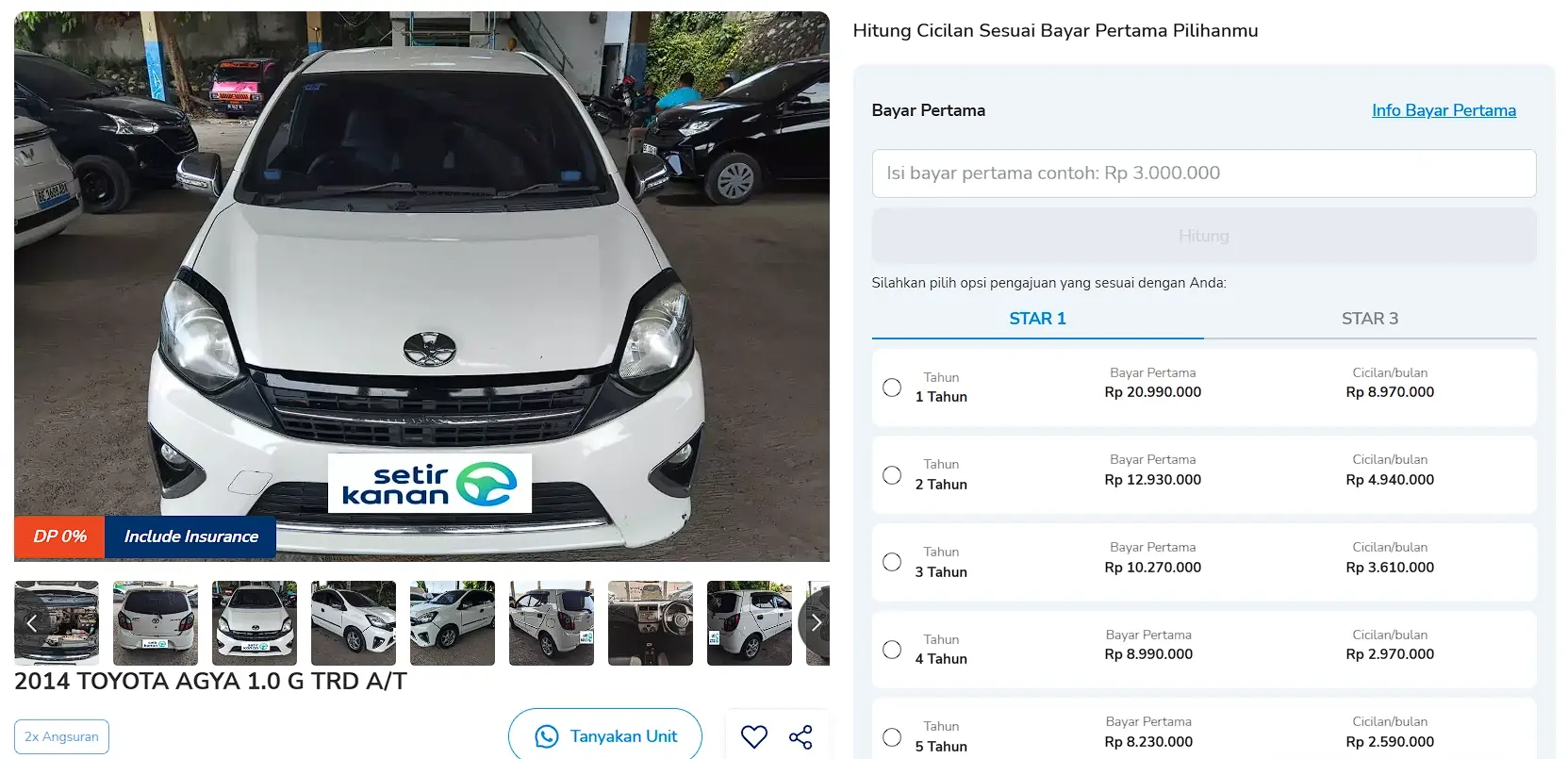Click the 2x Angsuran tag
The width and height of the screenshot is (1568, 759).
coord(61,736)
